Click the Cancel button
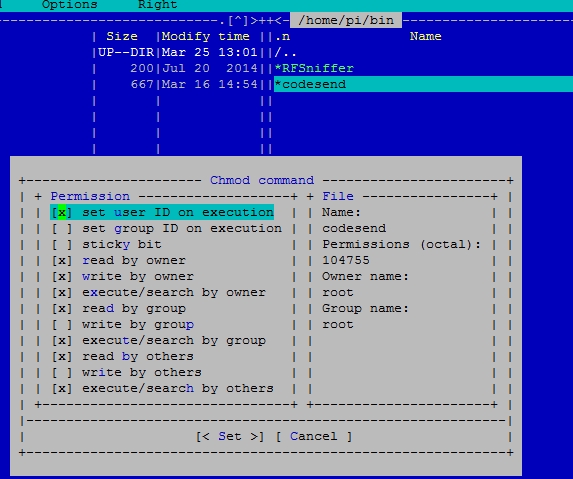 tap(314, 437)
